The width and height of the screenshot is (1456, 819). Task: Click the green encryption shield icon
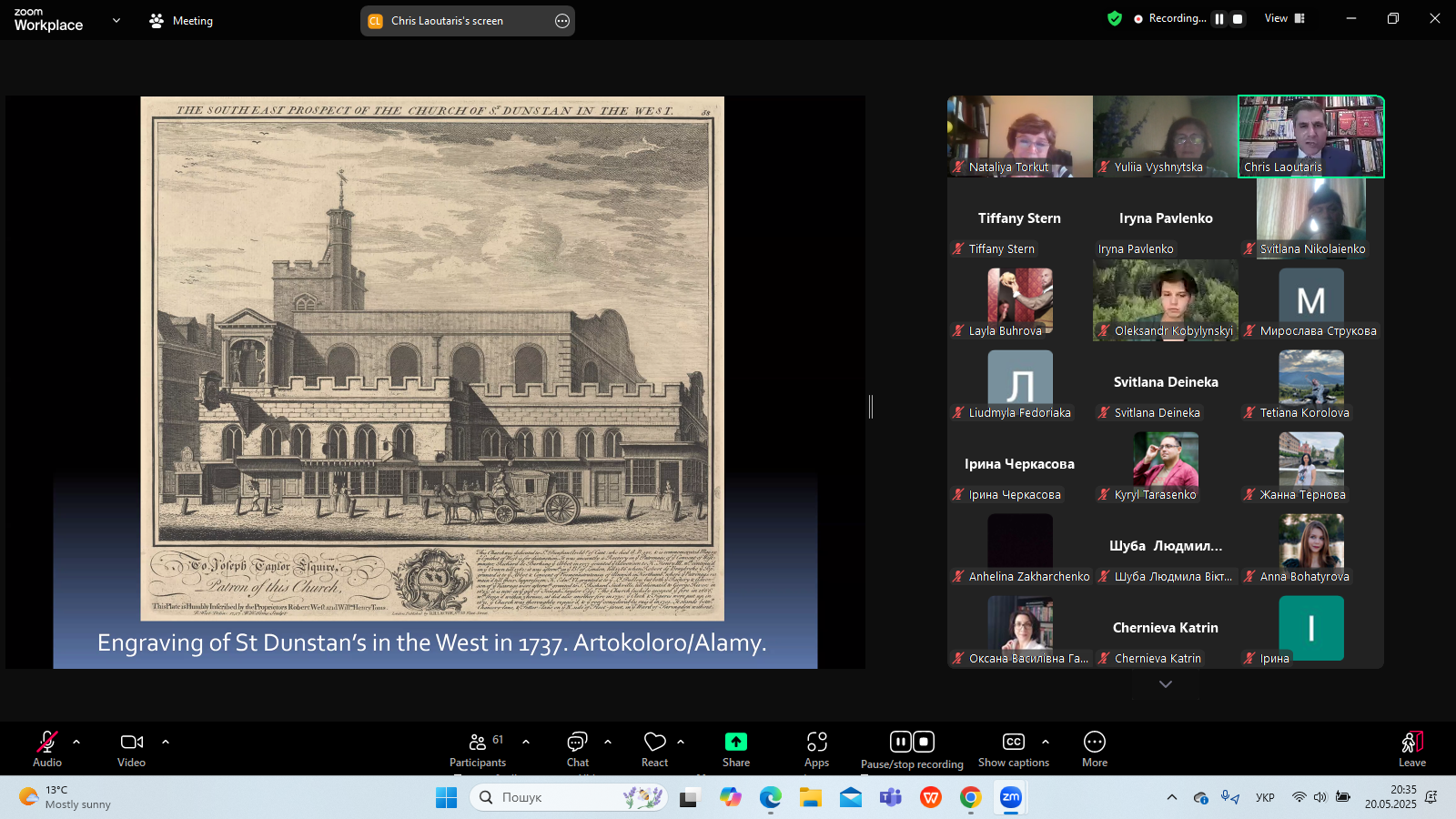(x=1115, y=18)
